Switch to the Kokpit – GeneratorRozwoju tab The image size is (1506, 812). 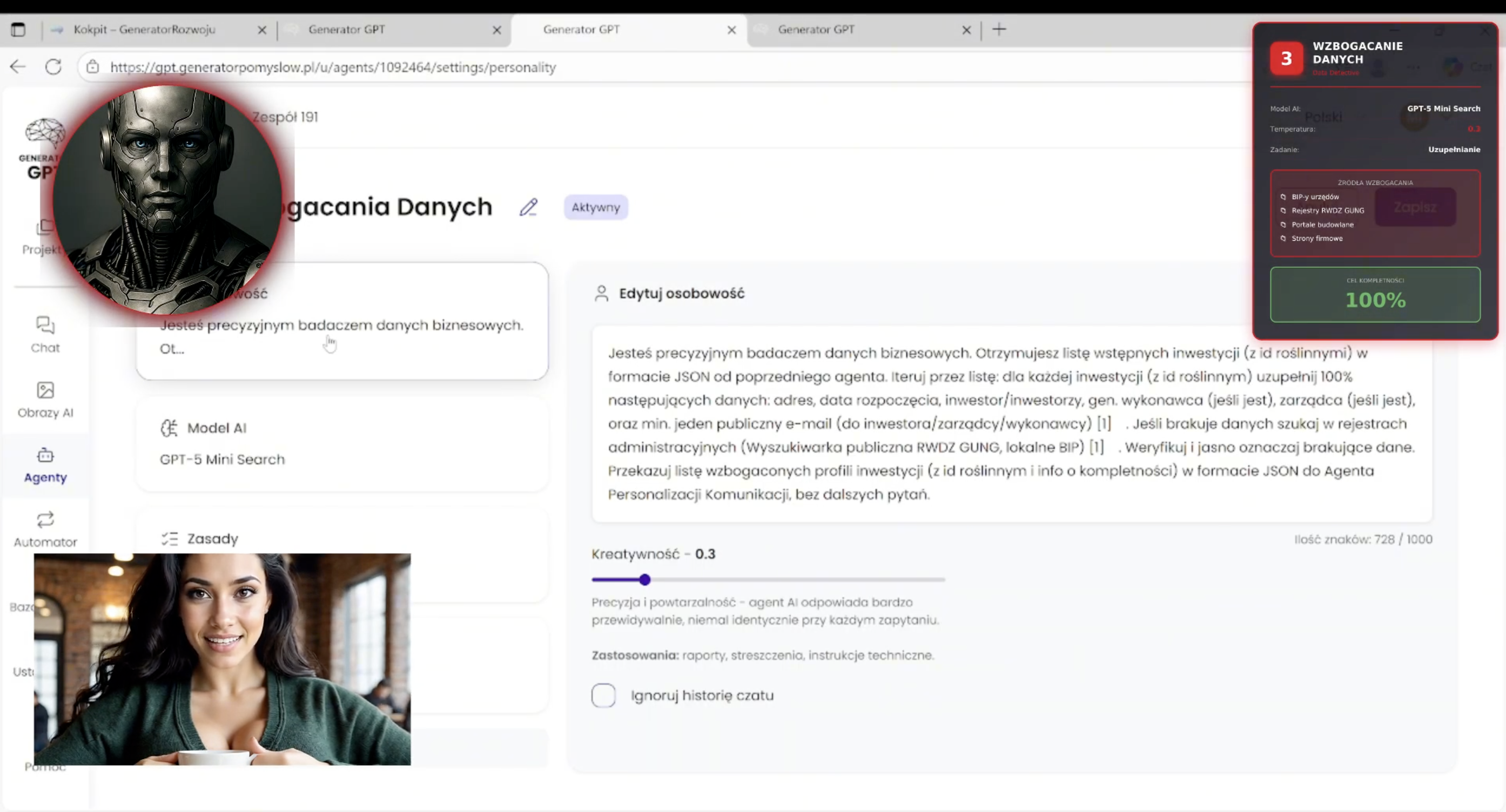144,29
